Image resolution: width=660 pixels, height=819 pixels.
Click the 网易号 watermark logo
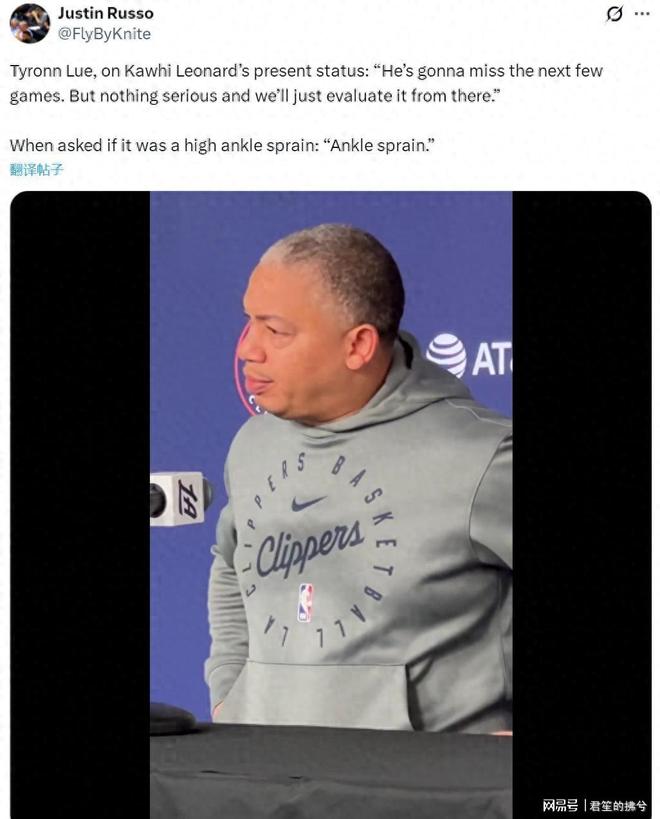pos(560,805)
